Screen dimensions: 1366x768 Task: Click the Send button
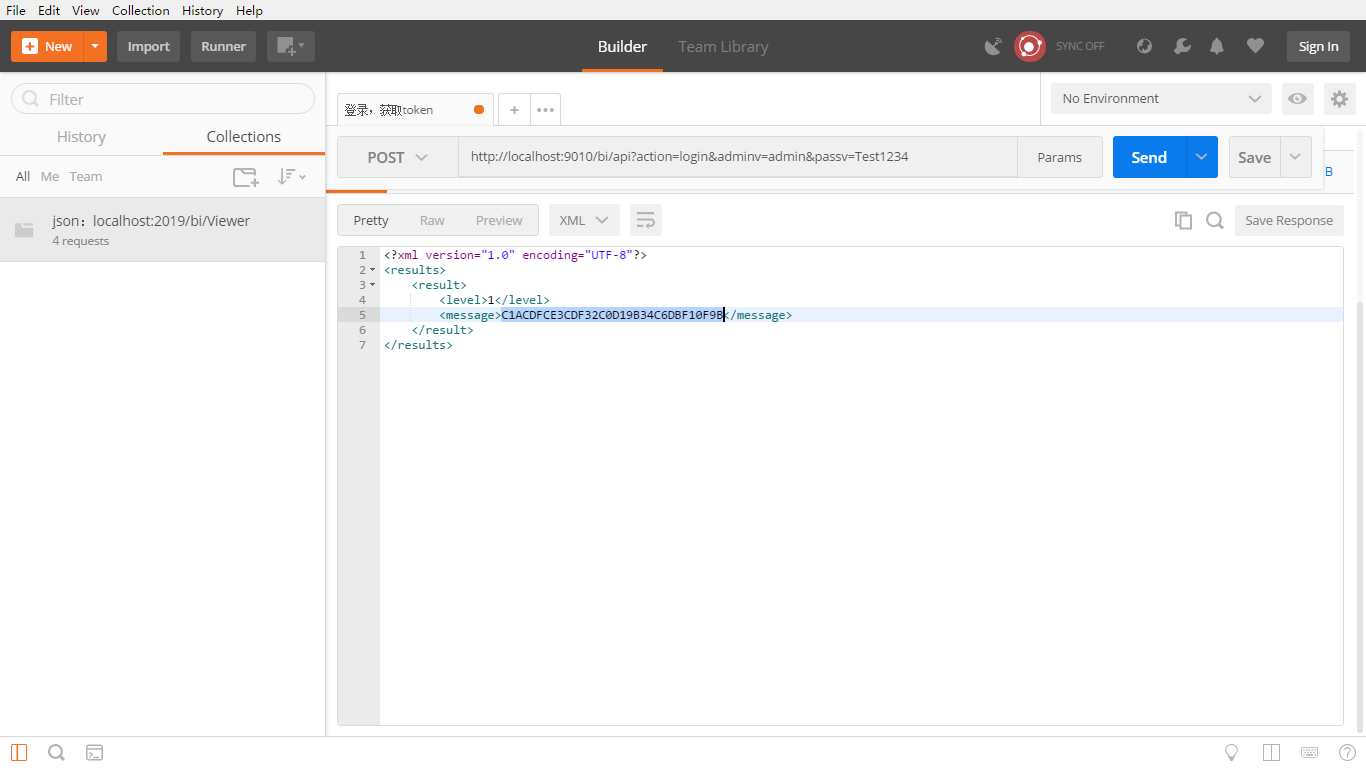coord(1149,157)
